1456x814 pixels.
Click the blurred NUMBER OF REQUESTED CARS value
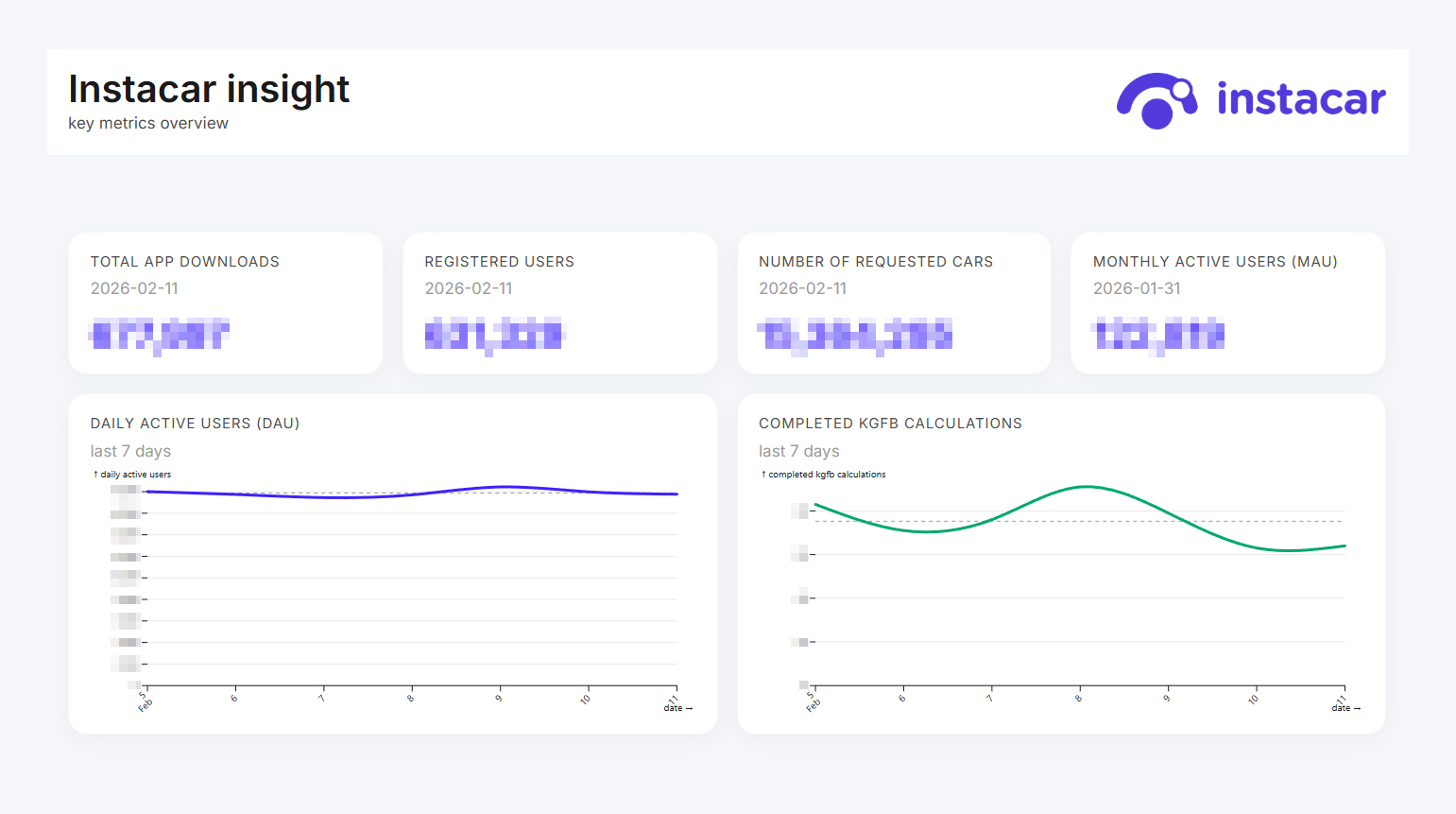855,335
